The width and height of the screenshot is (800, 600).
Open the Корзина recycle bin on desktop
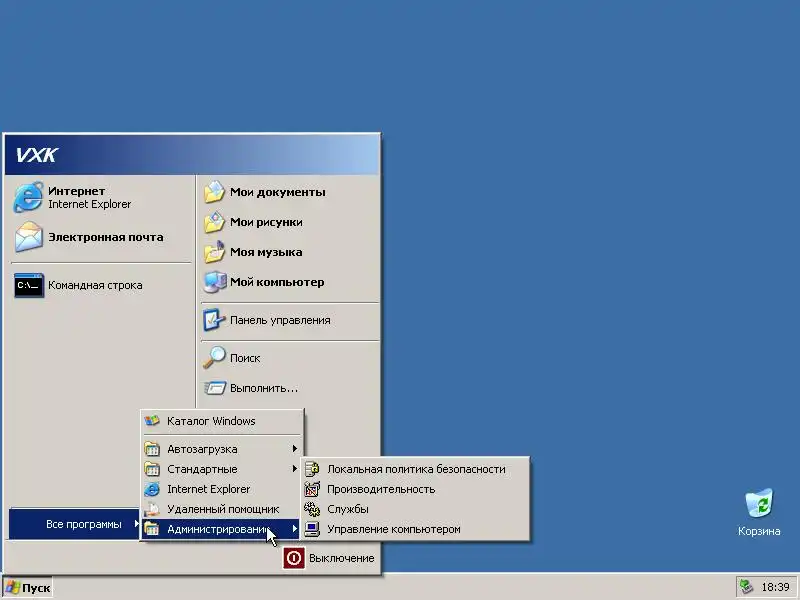pyautogui.click(x=759, y=504)
